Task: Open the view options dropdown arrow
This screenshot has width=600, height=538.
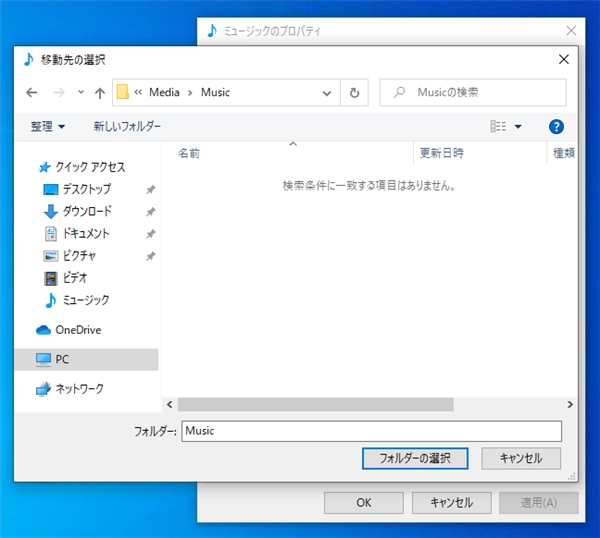Action: [x=518, y=127]
